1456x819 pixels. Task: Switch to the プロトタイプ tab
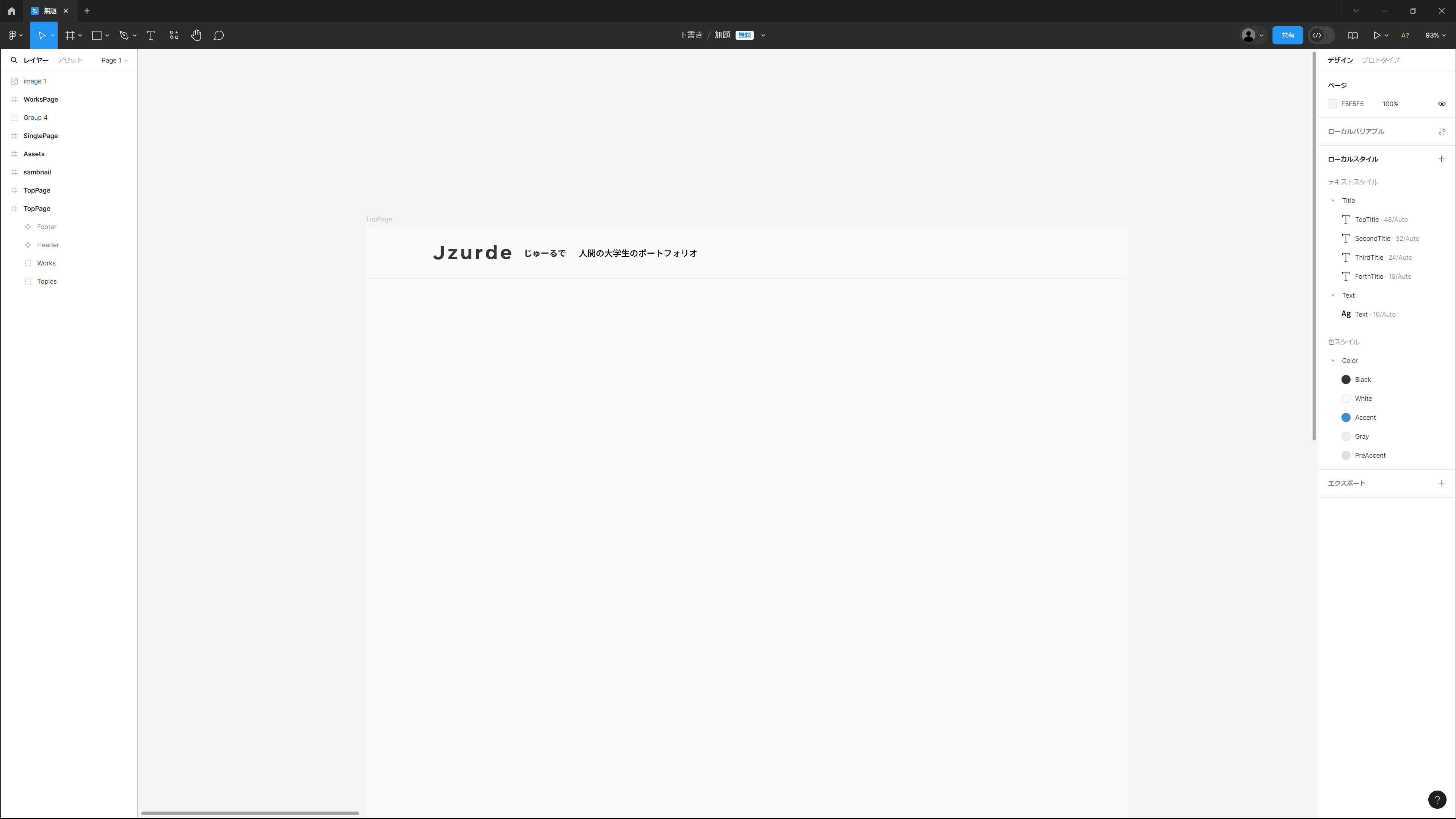click(x=1380, y=60)
